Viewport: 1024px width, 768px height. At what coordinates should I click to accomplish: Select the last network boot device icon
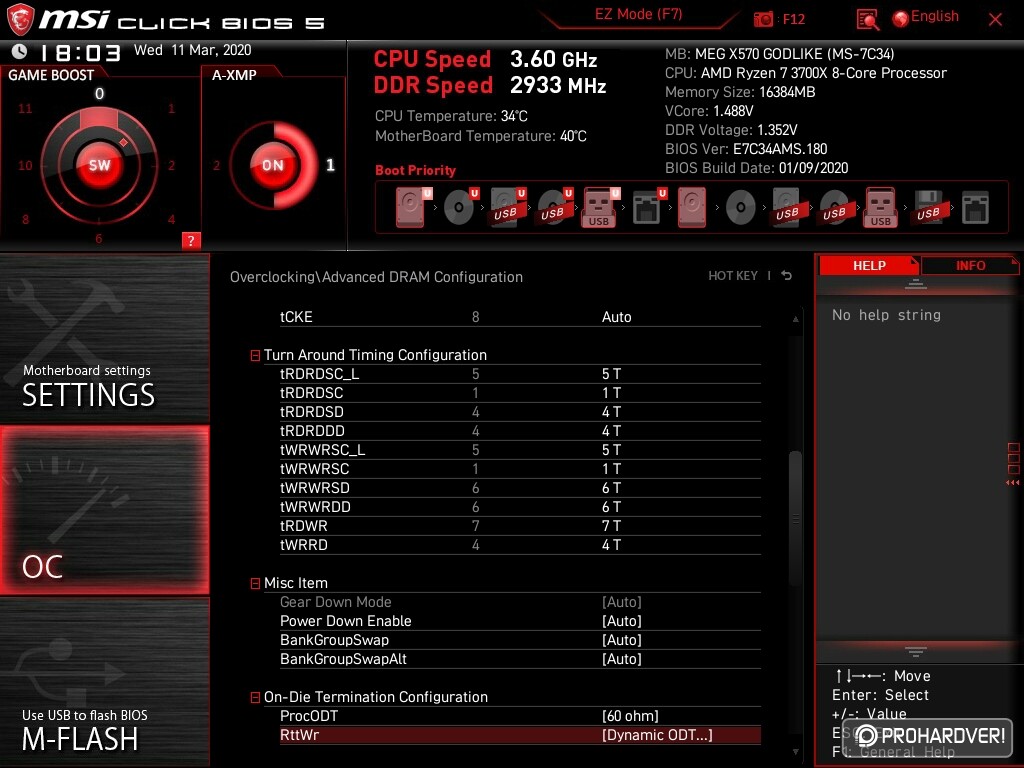(x=975, y=208)
